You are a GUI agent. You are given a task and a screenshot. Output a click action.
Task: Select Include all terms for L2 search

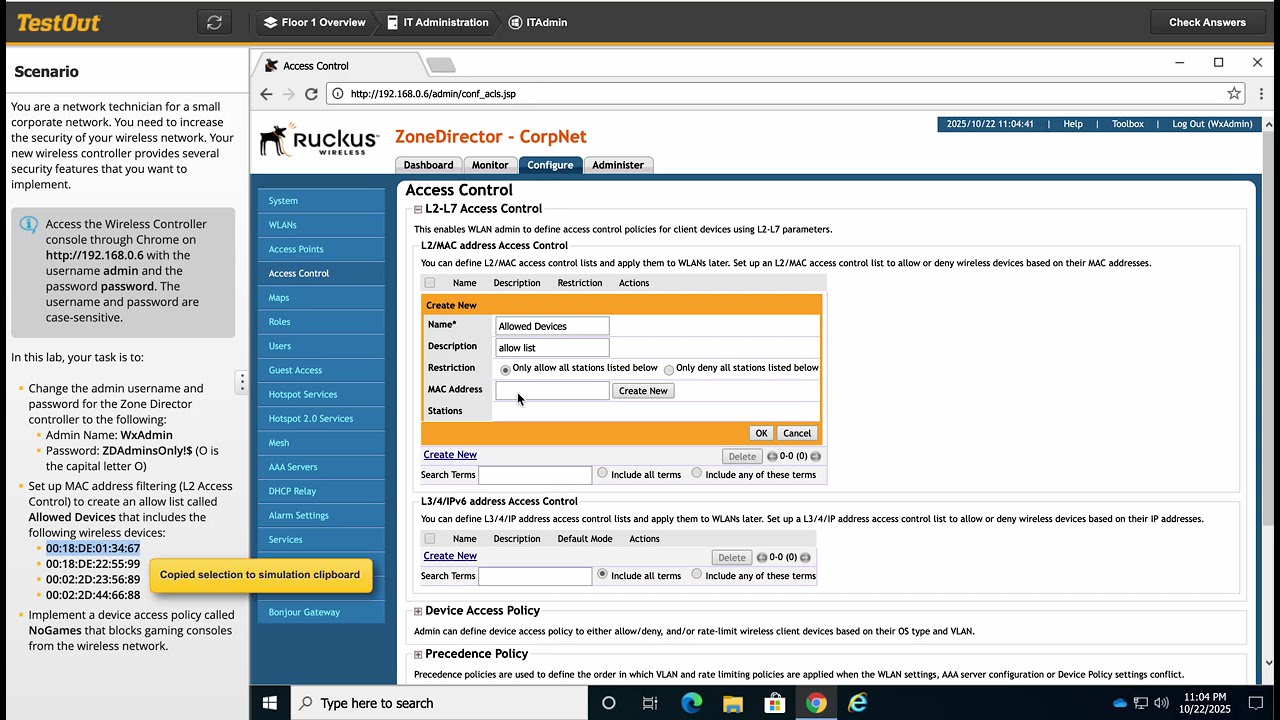[x=602, y=474]
